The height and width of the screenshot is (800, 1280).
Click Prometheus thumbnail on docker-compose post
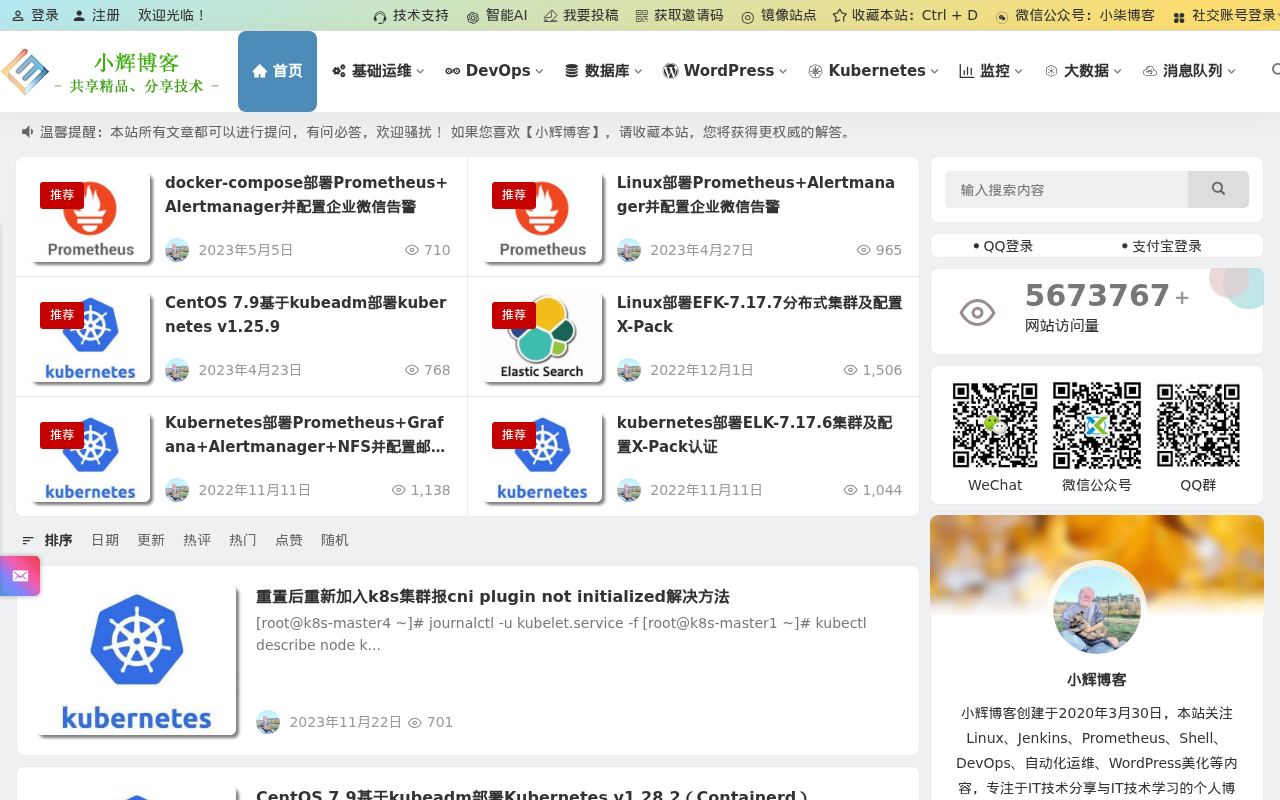[x=91, y=217]
